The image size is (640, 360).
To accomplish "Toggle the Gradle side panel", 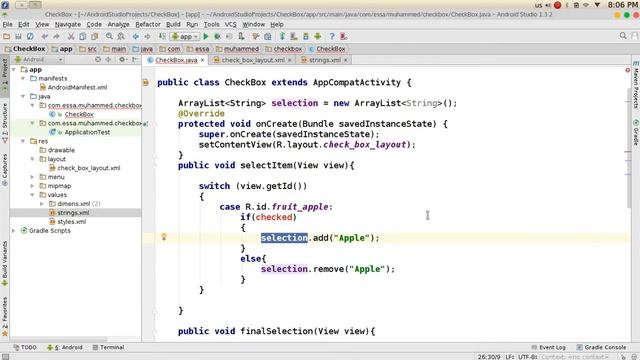I will click(636, 132).
